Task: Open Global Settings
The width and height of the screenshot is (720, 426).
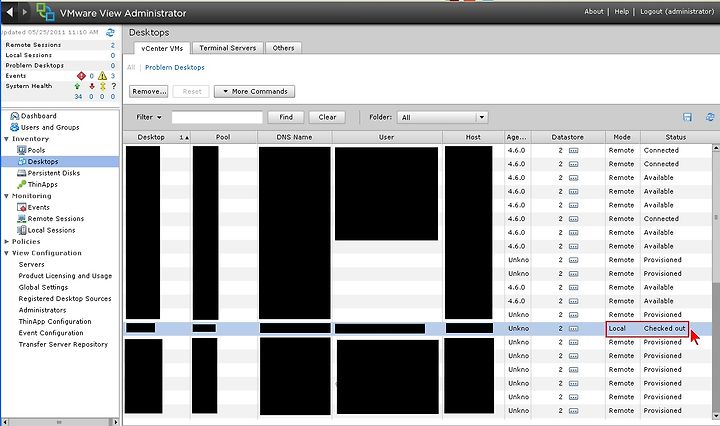Action: click(43, 287)
